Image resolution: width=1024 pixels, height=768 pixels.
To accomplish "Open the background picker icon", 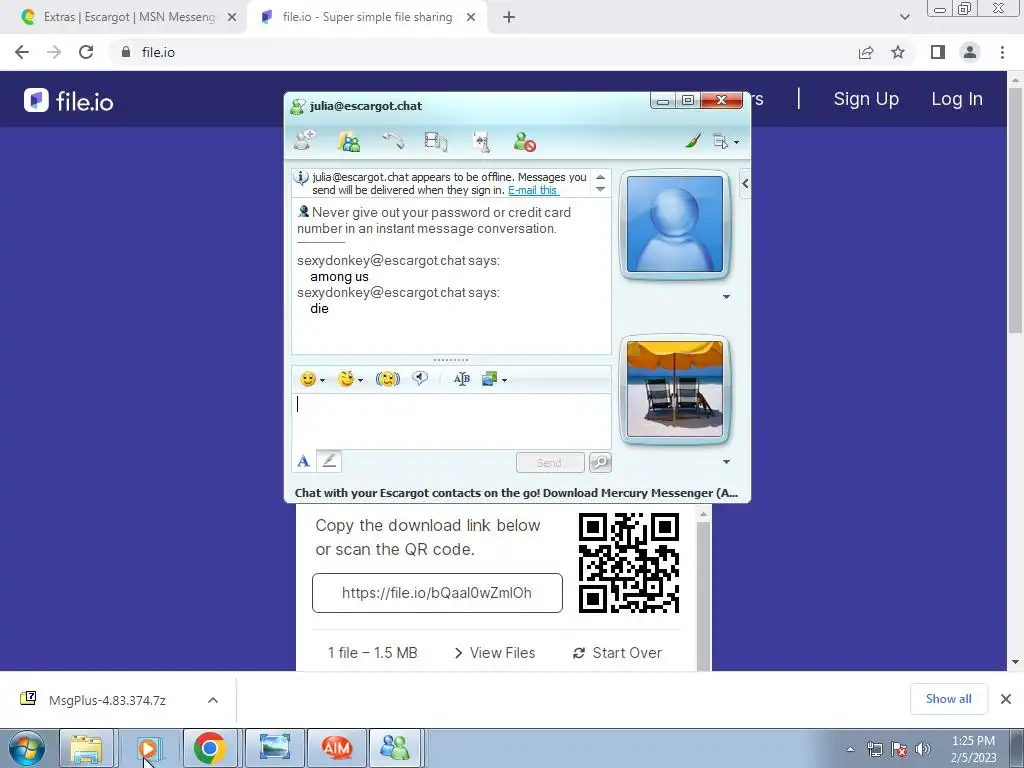I will [x=489, y=379].
